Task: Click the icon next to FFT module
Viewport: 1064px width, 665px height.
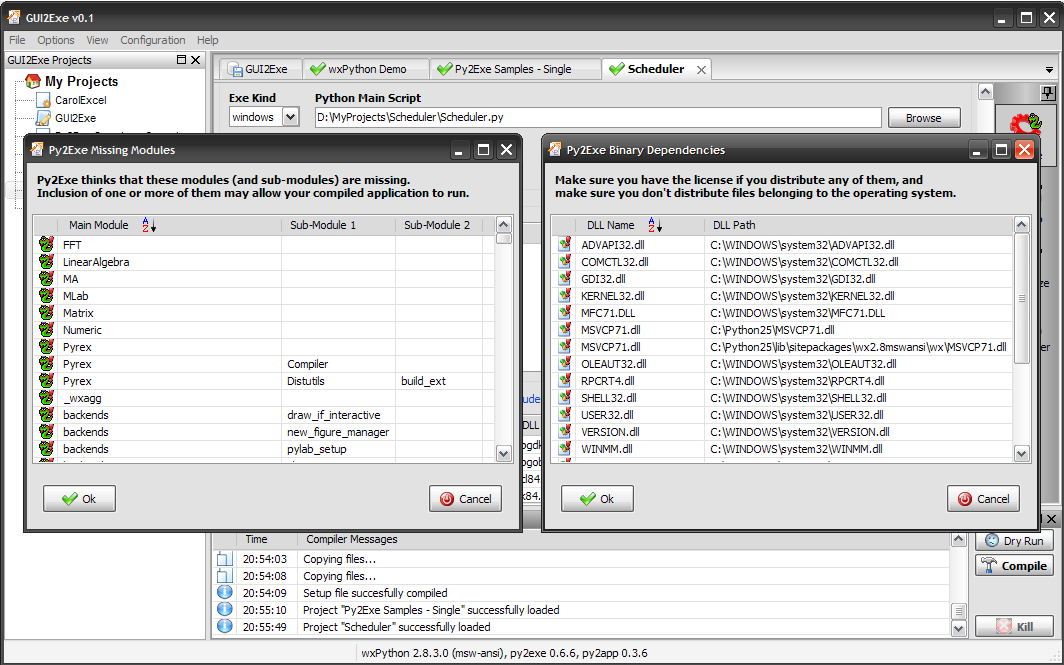Action: [46, 244]
